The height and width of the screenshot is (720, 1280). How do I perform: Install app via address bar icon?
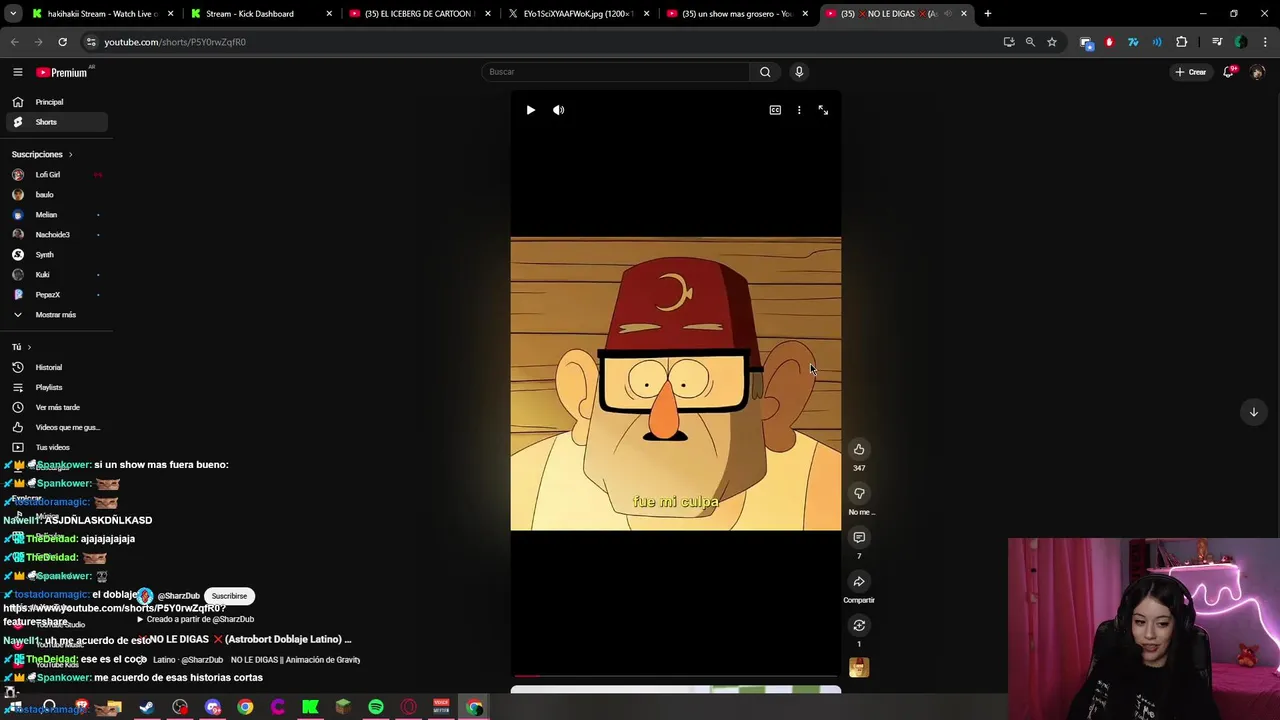pyautogui.click(x=1009, y=42)
